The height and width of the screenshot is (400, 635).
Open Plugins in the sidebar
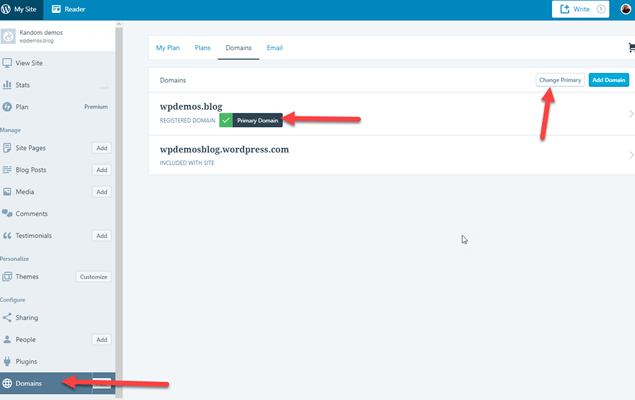pyautogui.click(x=58, y=361)
